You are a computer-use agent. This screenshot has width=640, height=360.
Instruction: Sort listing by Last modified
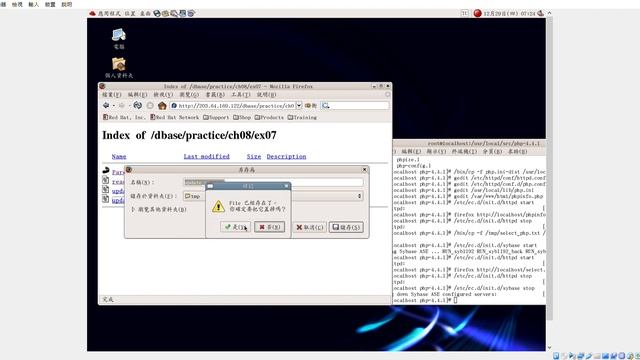207,156
